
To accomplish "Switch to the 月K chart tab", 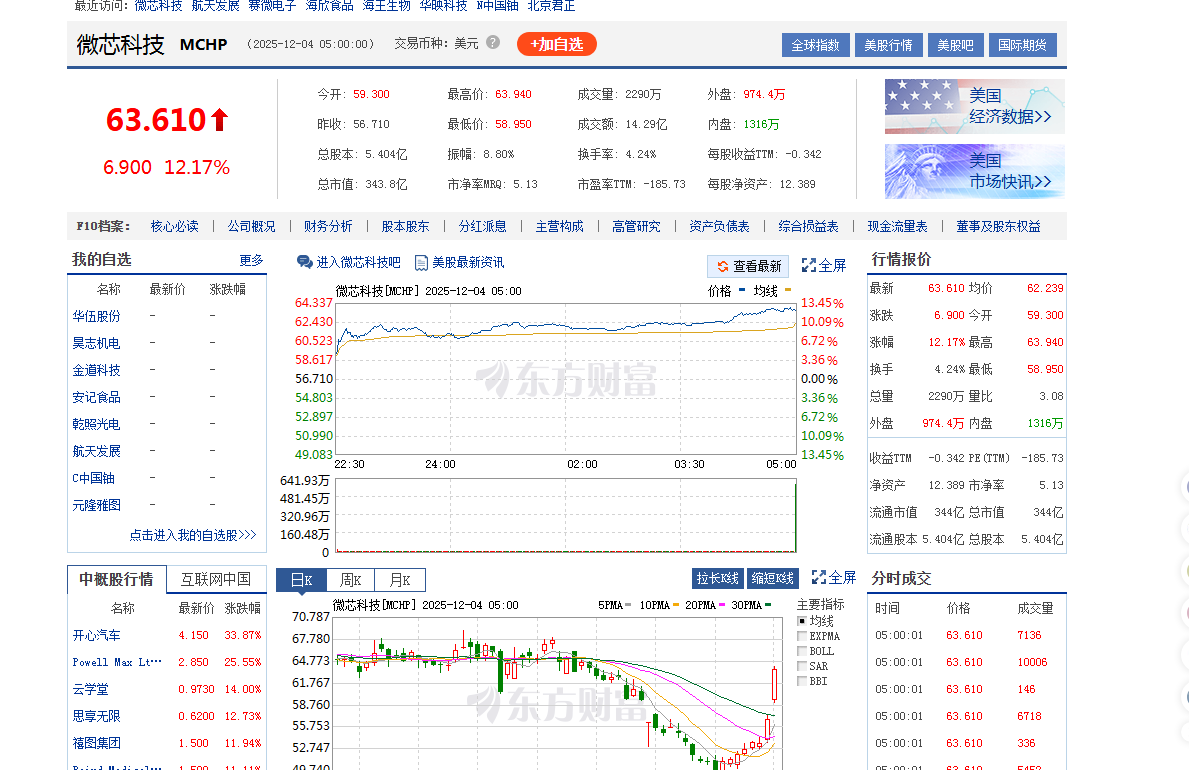I will pyautogui.click(x=400, y=580).
